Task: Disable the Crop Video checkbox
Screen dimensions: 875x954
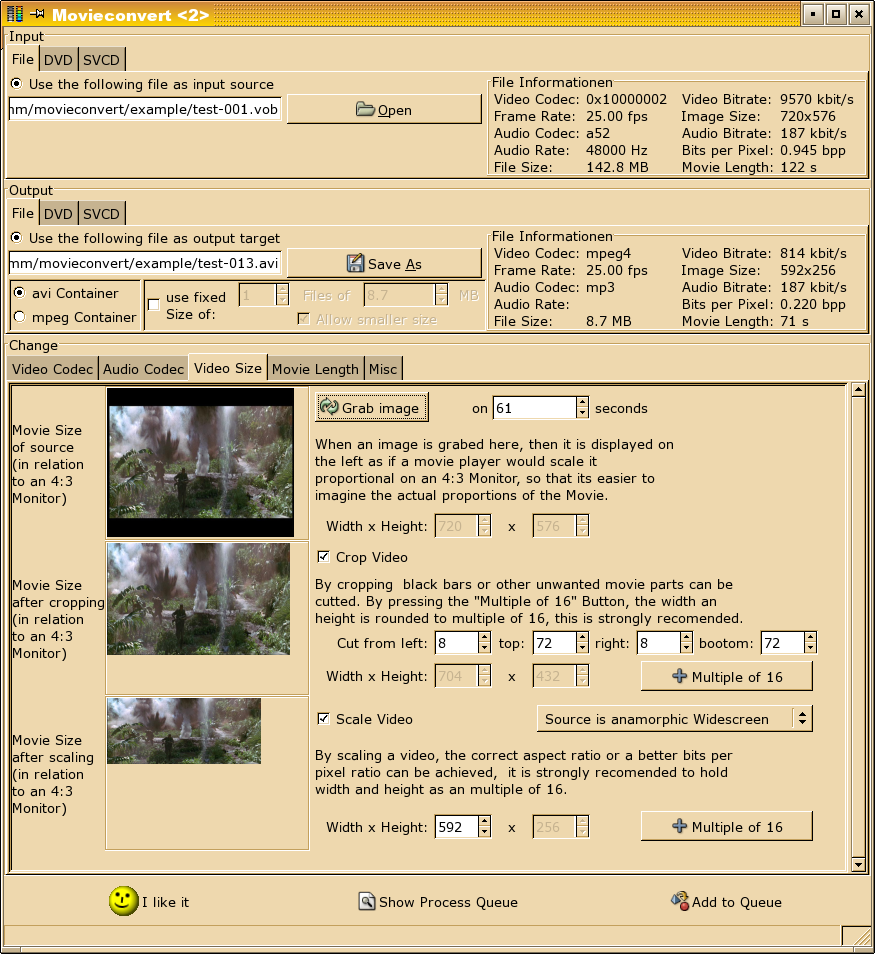Action: coord(324,557)
